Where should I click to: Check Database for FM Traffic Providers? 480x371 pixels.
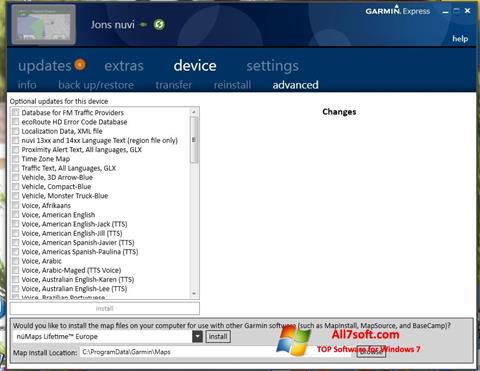coord(16,112)
